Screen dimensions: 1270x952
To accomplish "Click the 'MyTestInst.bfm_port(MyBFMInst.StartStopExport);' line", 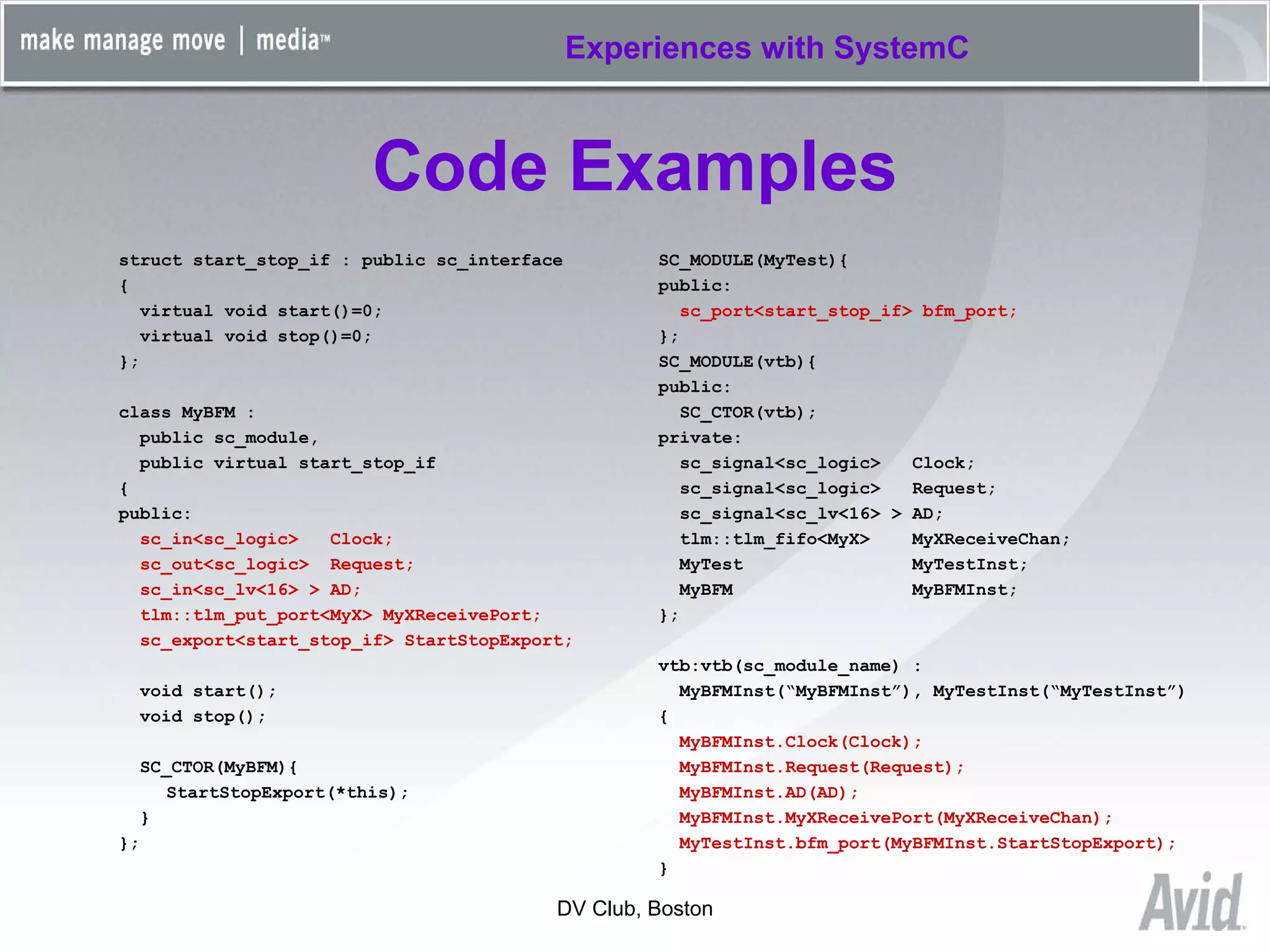I will pos(927,844).
